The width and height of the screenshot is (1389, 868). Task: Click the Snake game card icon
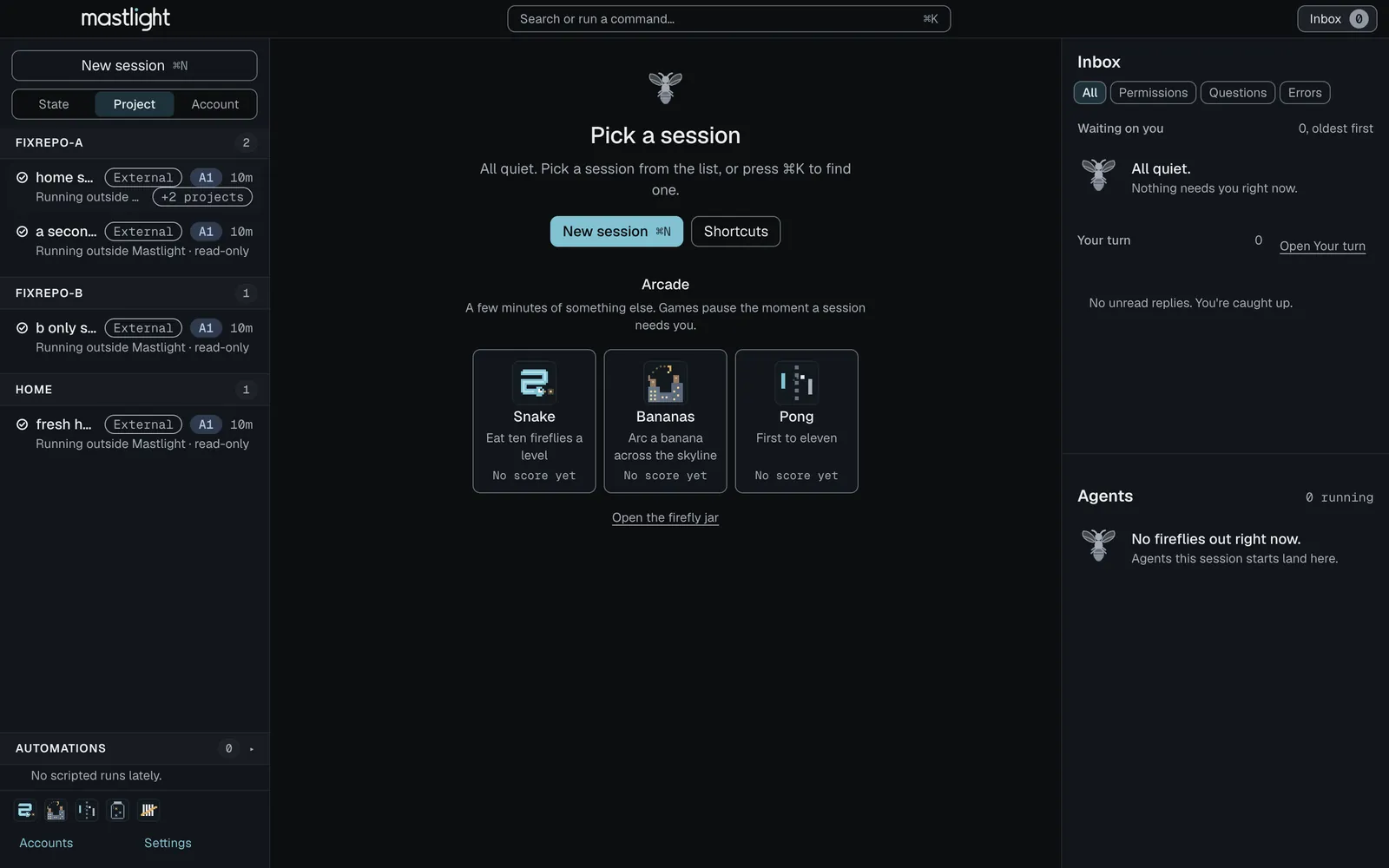coord(534,383)
